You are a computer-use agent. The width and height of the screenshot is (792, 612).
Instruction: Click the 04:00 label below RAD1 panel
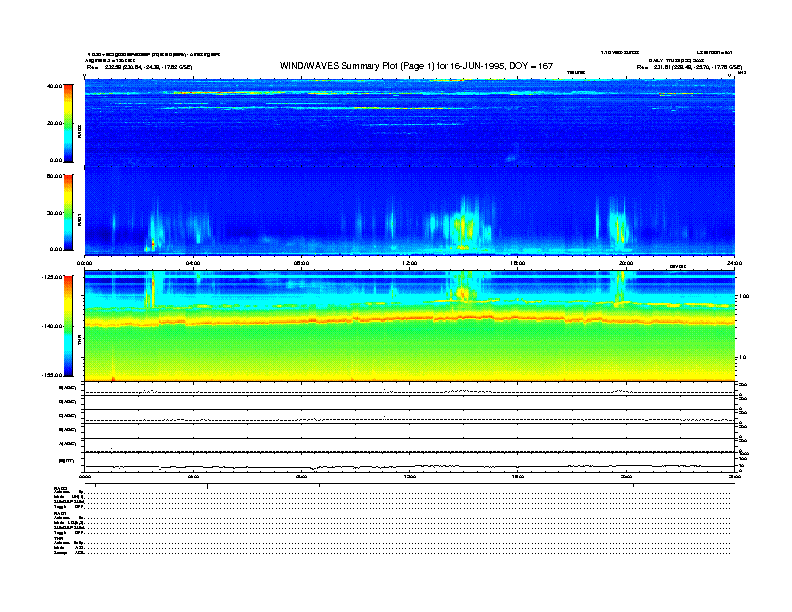pyautogui.click(x=193, y=263)
